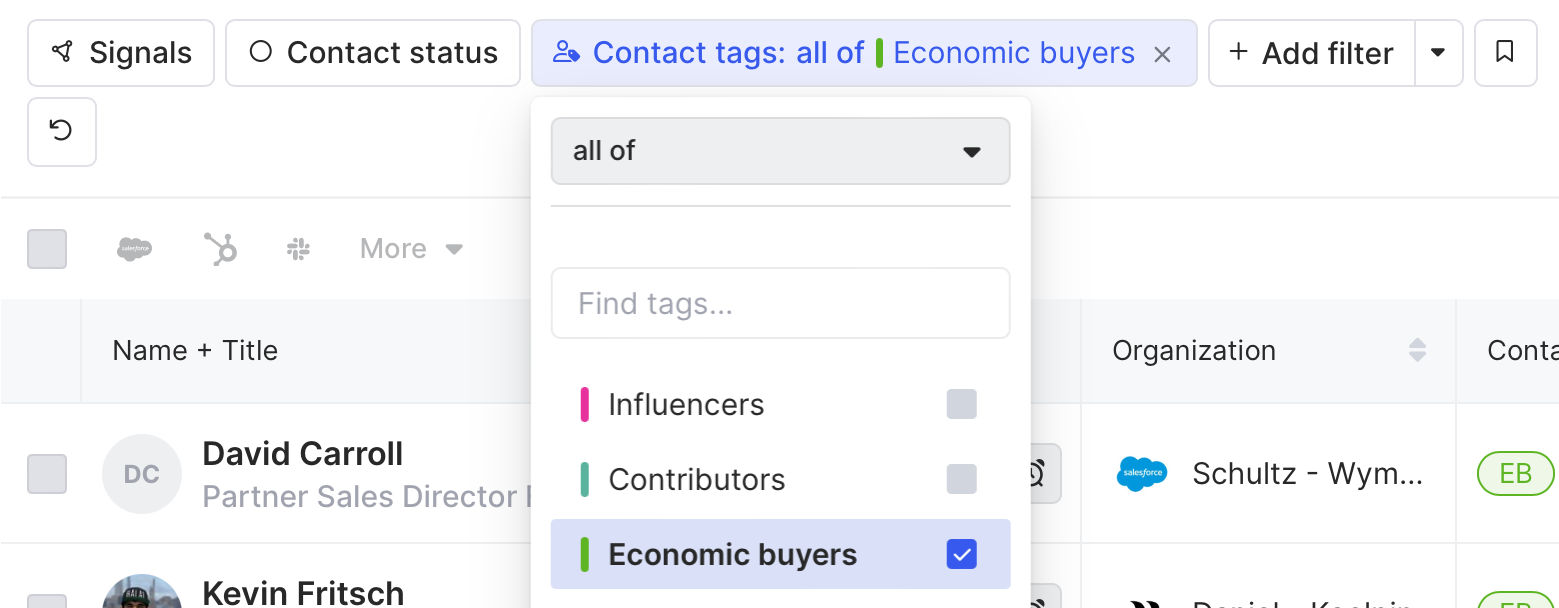Click David Carroll's DC avatar

142,474
